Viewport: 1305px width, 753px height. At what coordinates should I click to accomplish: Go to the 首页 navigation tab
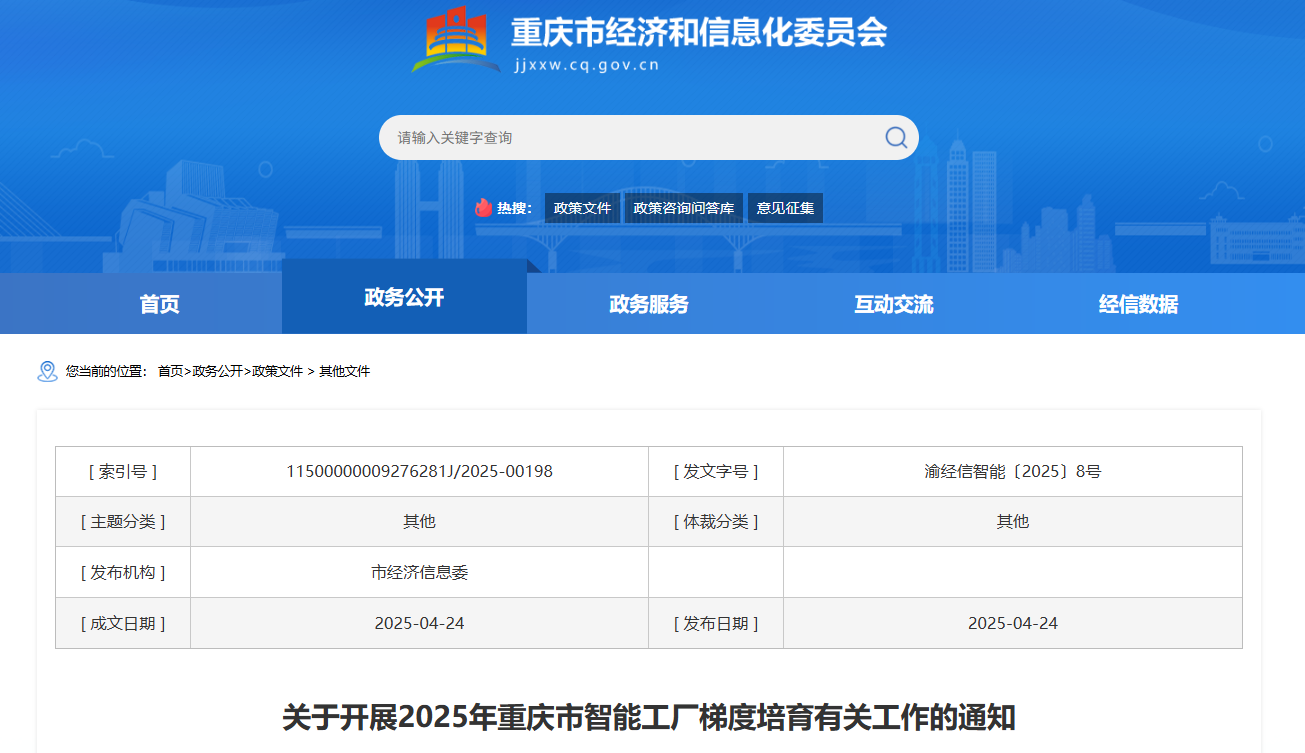point(160,304)
